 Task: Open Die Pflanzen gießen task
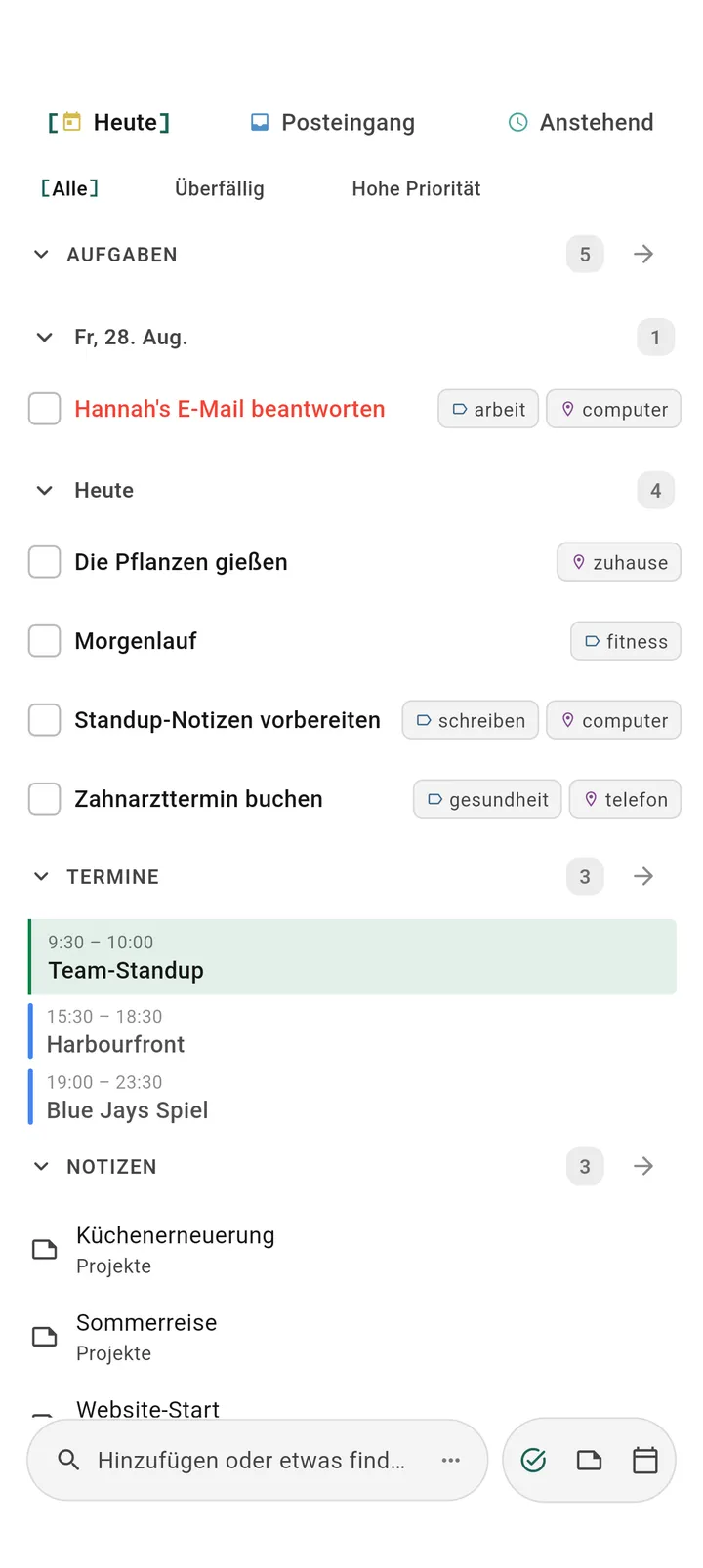point(181,562)
